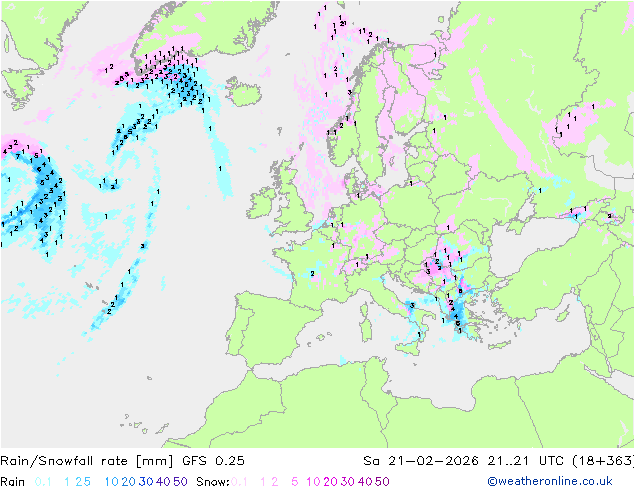The width and height of the screenshot is (634, 490).
Task: Select the "GFS 0.25" model label
Action: point(213,461)
